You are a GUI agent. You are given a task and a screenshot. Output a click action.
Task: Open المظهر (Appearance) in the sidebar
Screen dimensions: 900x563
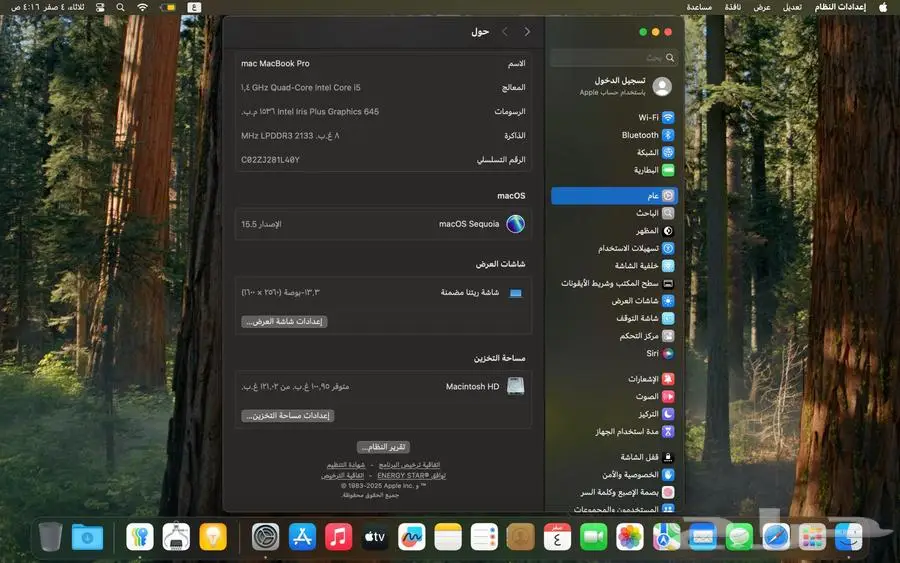[x=614, y=231]
